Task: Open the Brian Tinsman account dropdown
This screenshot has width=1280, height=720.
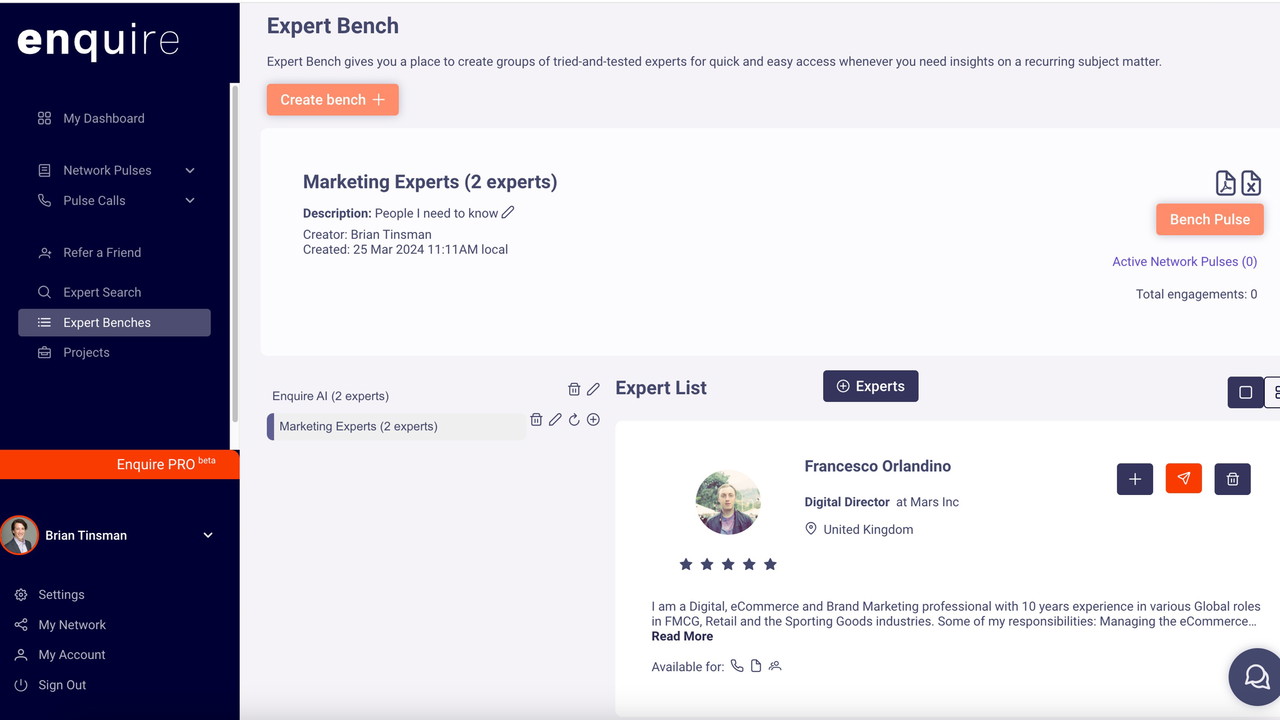Action: [208, 535]
